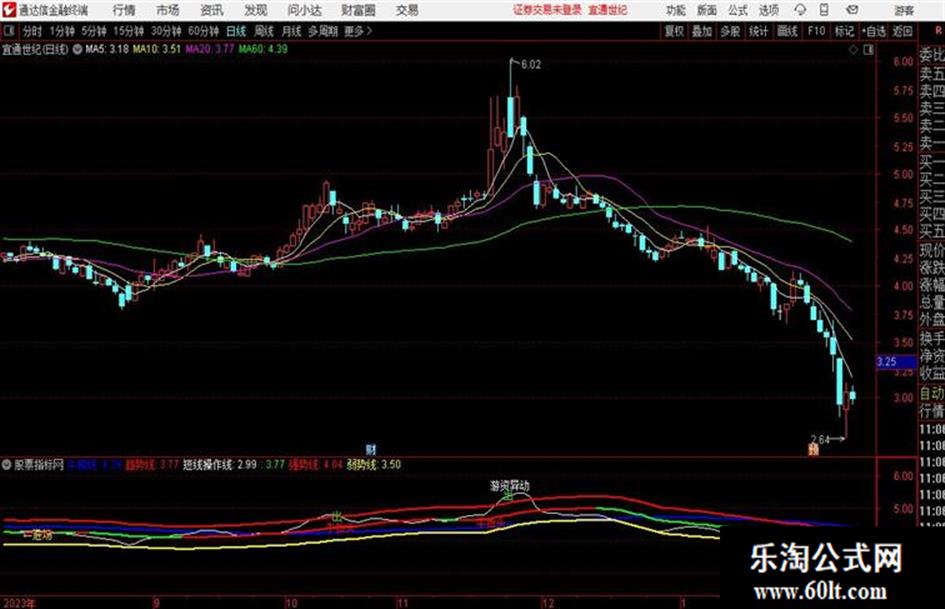Select the 周线 weekly period tab
Viewport: 945px width, 609px height.
coord(264,31)
